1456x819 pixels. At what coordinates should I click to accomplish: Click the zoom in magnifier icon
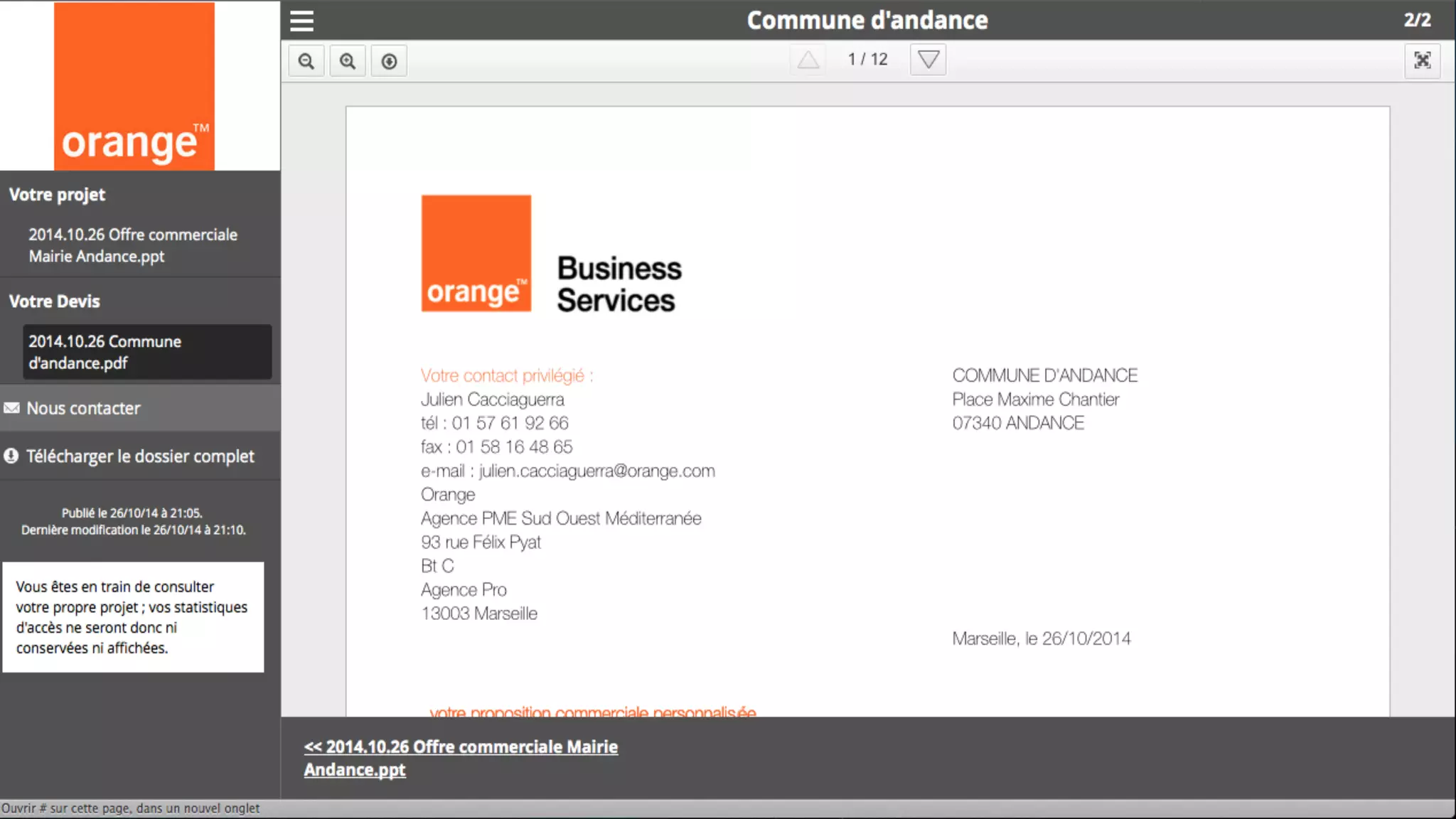click(x=348, y=61)
